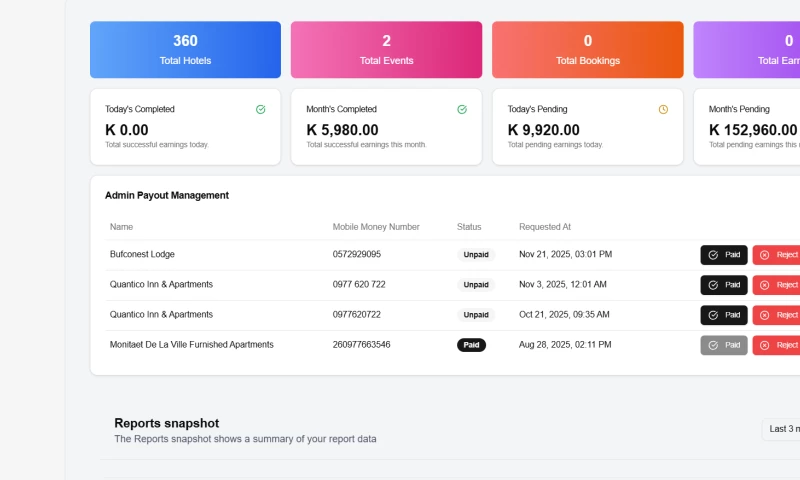The image size is (800, 480).
Task: Mark Nov 3 Quantico Inn payout Paid
Action: pyautogui.click(x=723, y=285)
